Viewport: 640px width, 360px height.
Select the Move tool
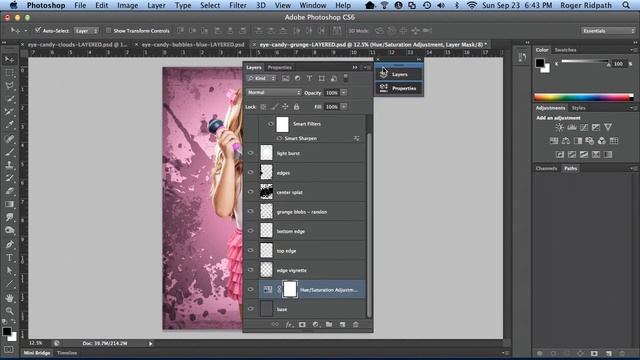click(9, 60)
